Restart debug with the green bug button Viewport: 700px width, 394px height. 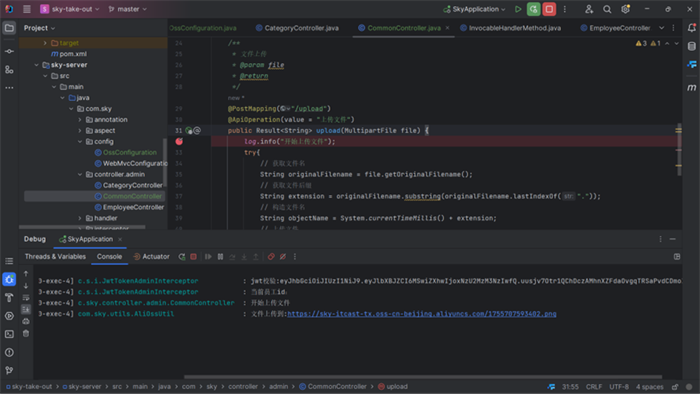tap(533, 9)
